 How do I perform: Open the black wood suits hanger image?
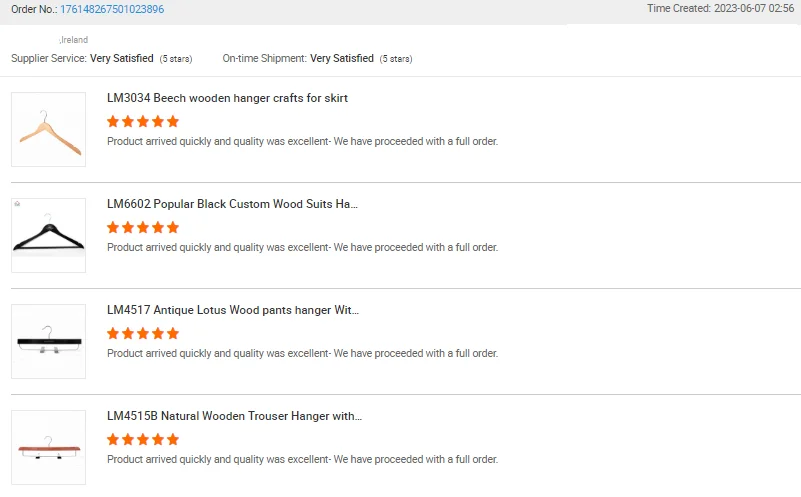click(x=48, y=236)
